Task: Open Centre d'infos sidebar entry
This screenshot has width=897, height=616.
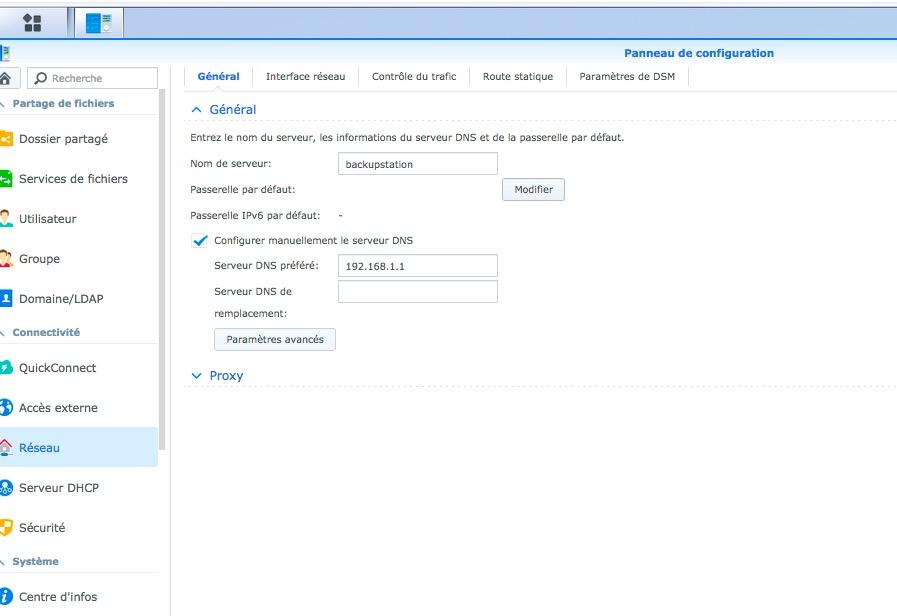Action: click(79, 596)
